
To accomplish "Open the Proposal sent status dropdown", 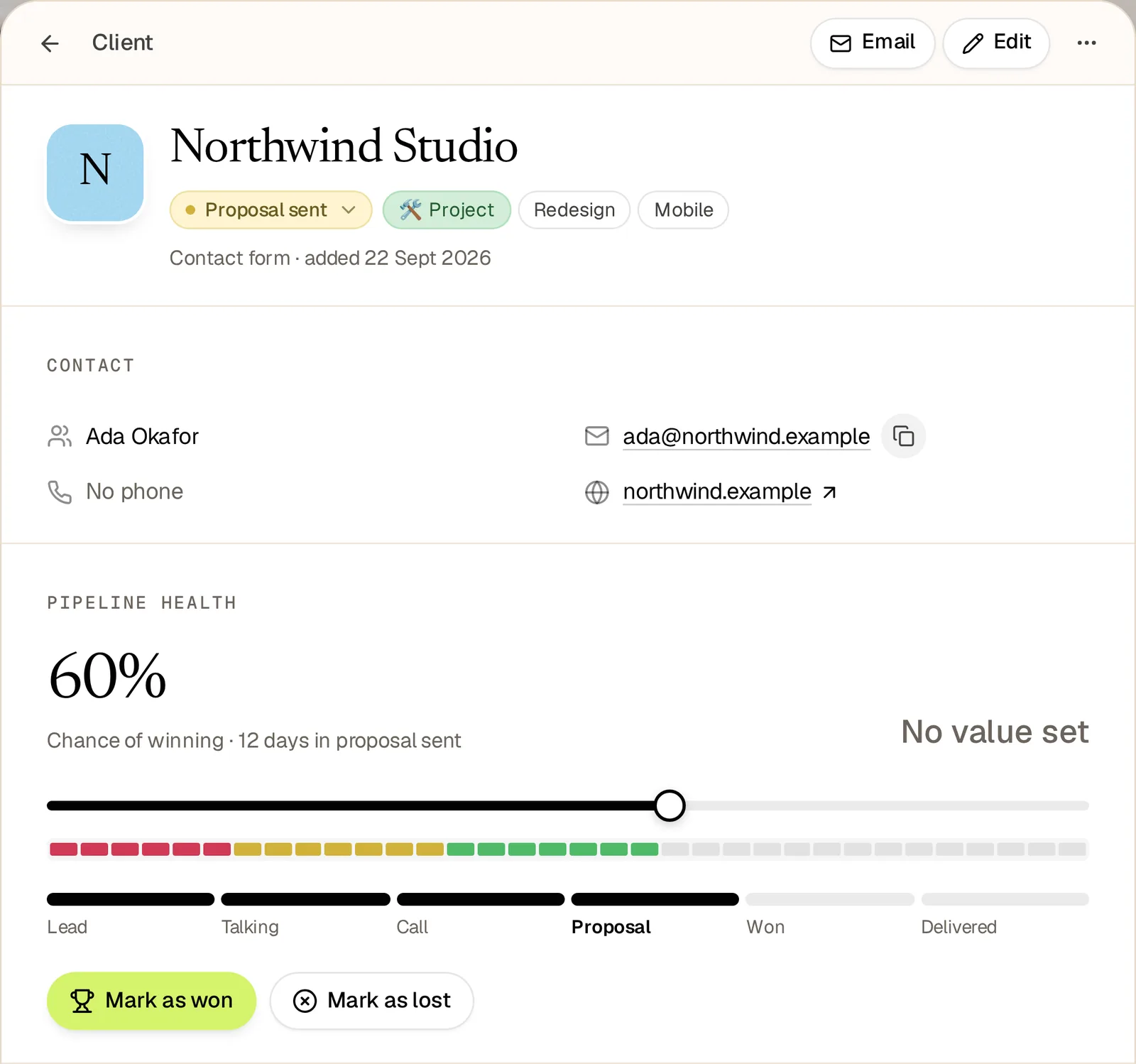I will coord(271,210).
